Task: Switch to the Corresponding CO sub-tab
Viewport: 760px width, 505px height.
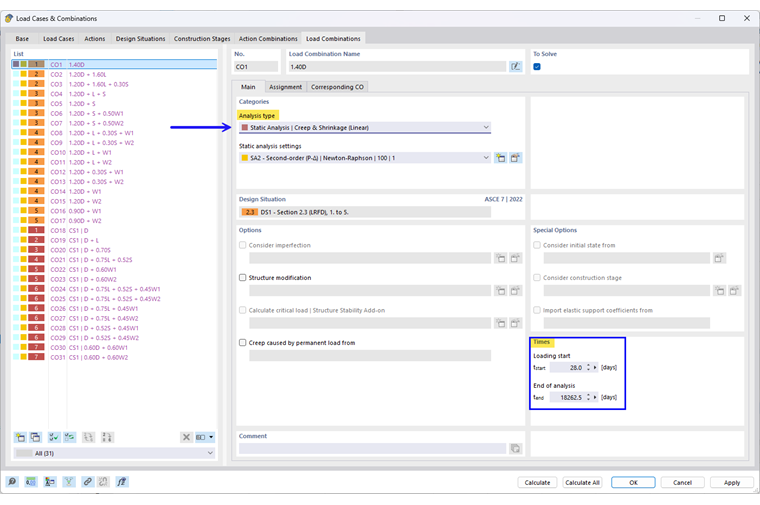Action: point(337,87)
